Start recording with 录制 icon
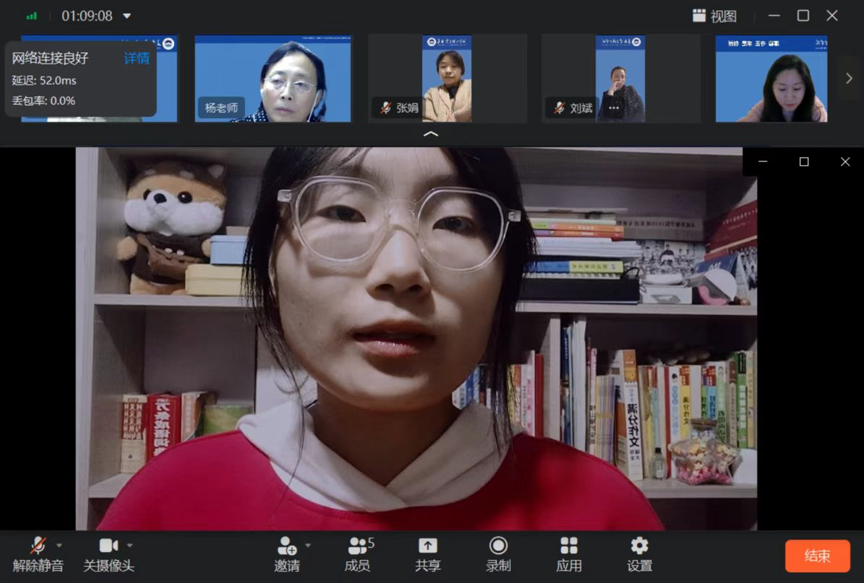Viewport: 864px width, 583px height. point(498,546)
